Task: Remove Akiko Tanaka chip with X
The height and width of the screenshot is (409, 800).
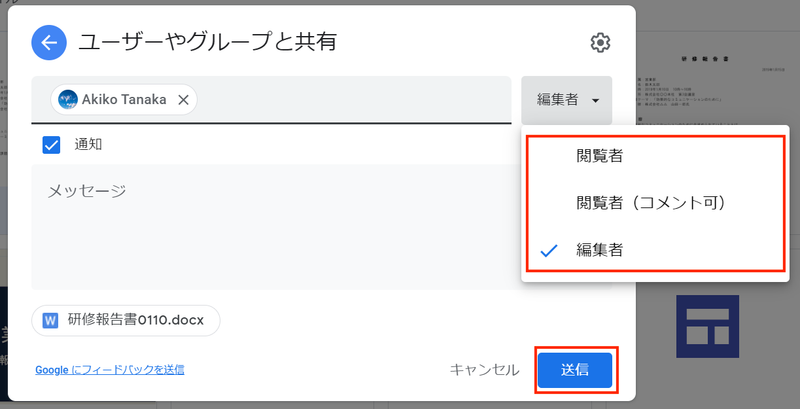Action: [x=183, y=100]
